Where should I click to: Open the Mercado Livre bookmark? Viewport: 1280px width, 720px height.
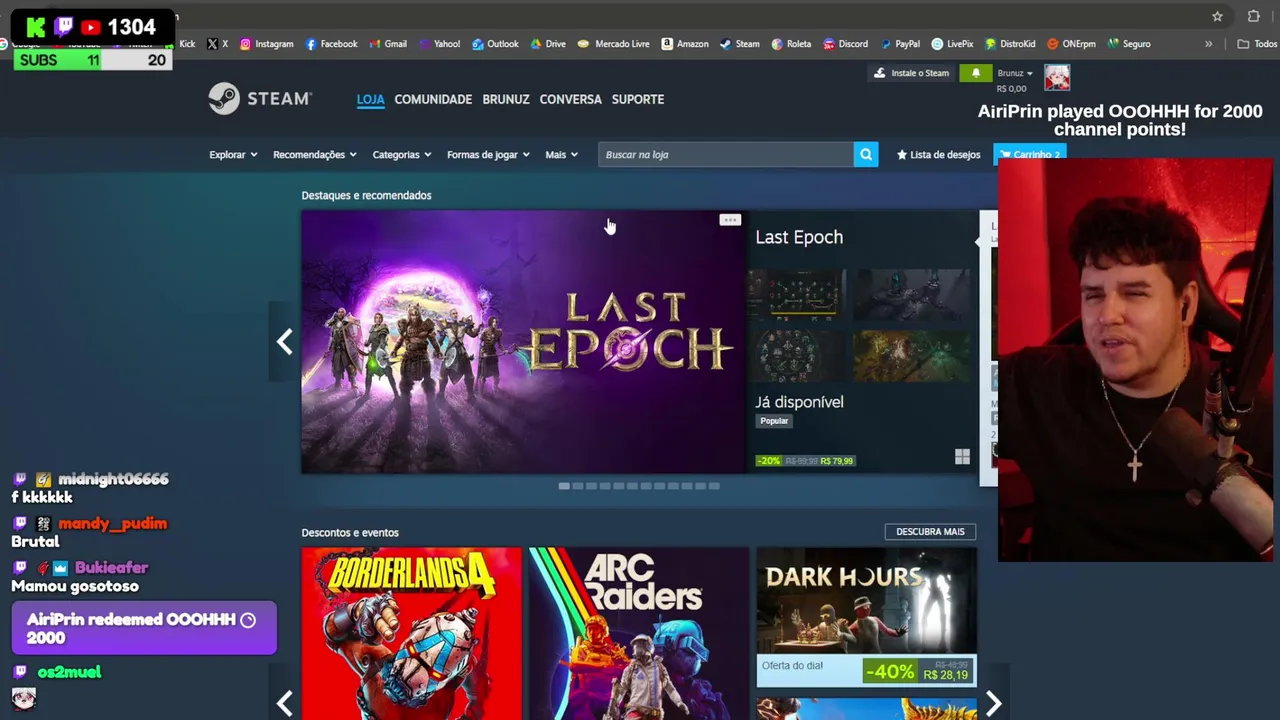click(x=614, y=44)
